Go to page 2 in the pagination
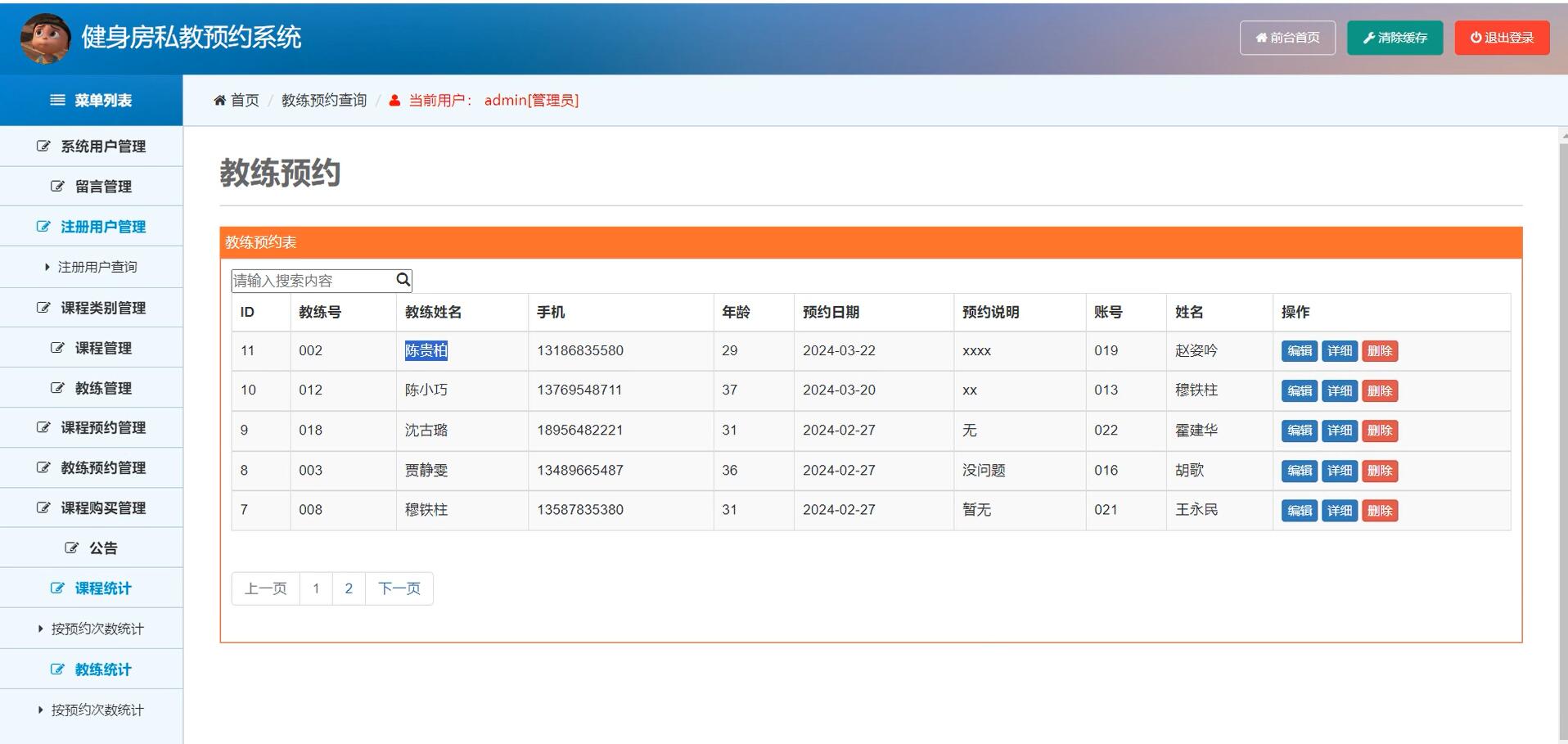Screen dimensions: 1568x744 pos(349,588)
